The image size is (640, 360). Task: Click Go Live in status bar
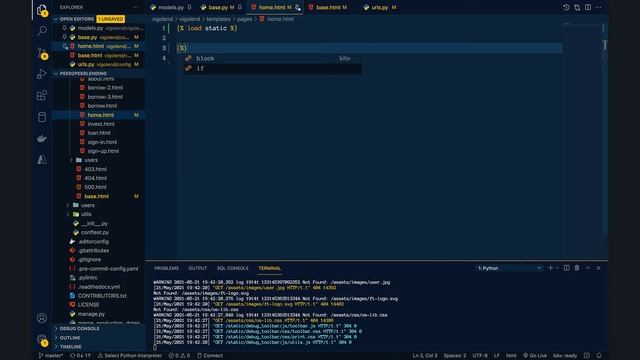[535, 356]
